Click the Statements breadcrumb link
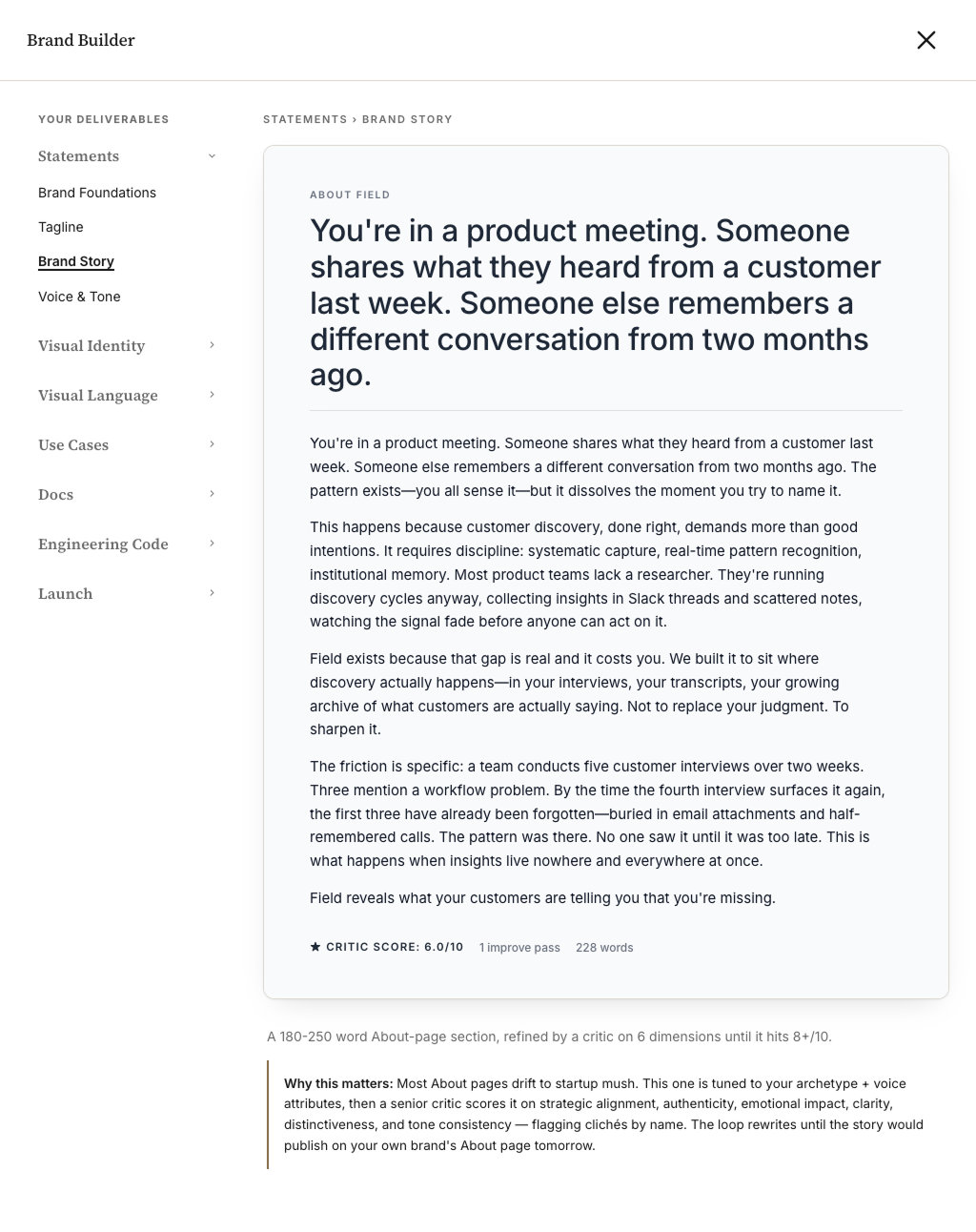The height and width of the screenshot is (1232, 976). point(305,119)
